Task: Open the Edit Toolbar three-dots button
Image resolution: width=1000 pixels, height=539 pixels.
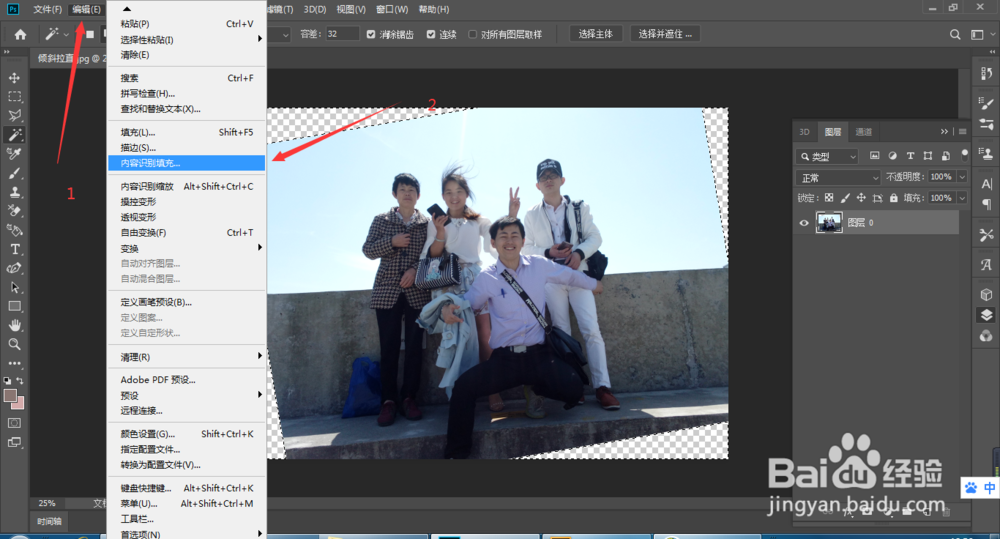Action: tap(14, 363)
